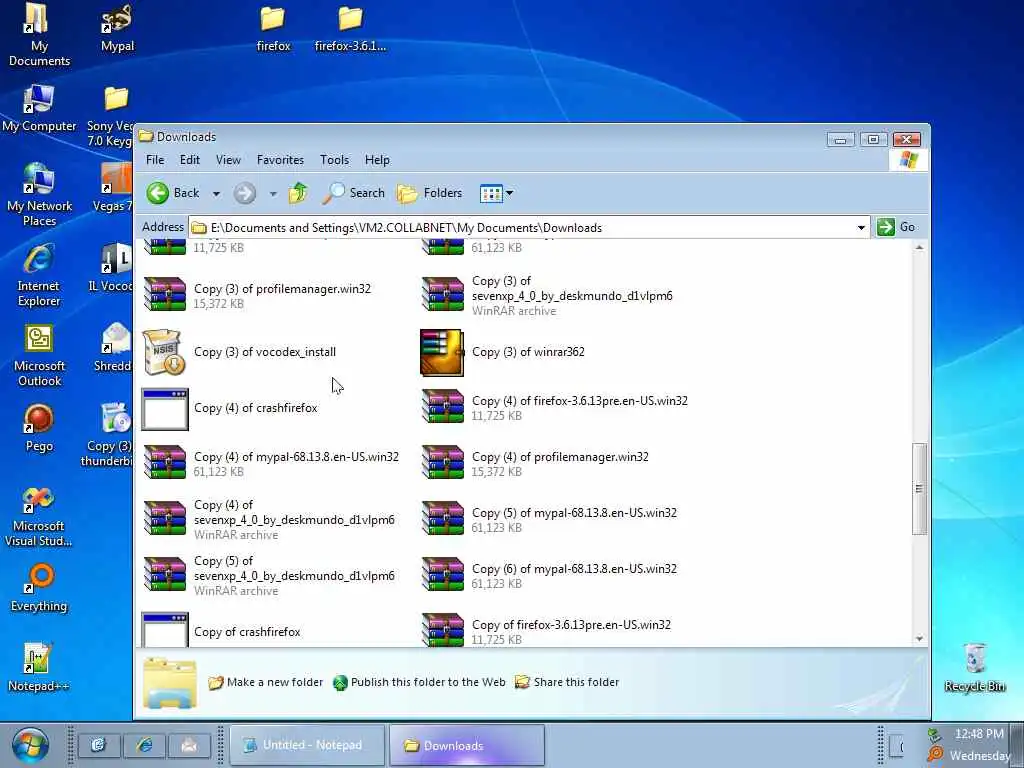Image resolution: width=1024 pixels, height=768 pixels.
Task: Go up one folder level icon
Action: click(298, 193)
